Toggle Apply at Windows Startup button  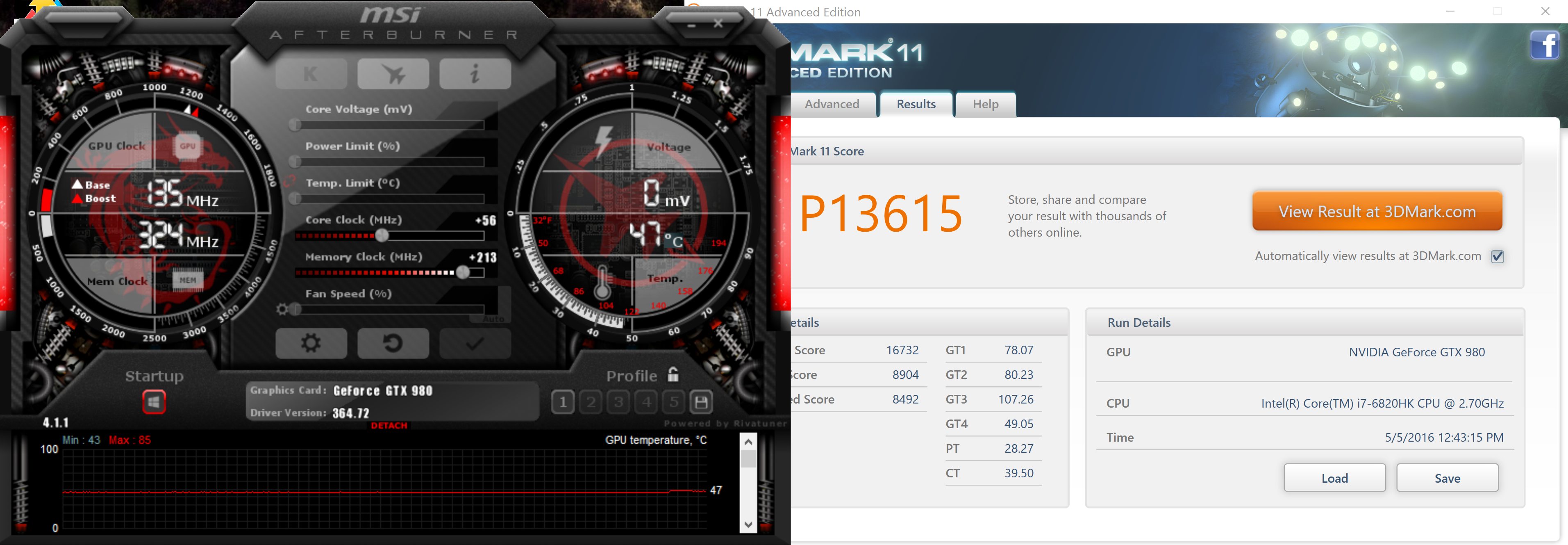(x=154, y=402)
